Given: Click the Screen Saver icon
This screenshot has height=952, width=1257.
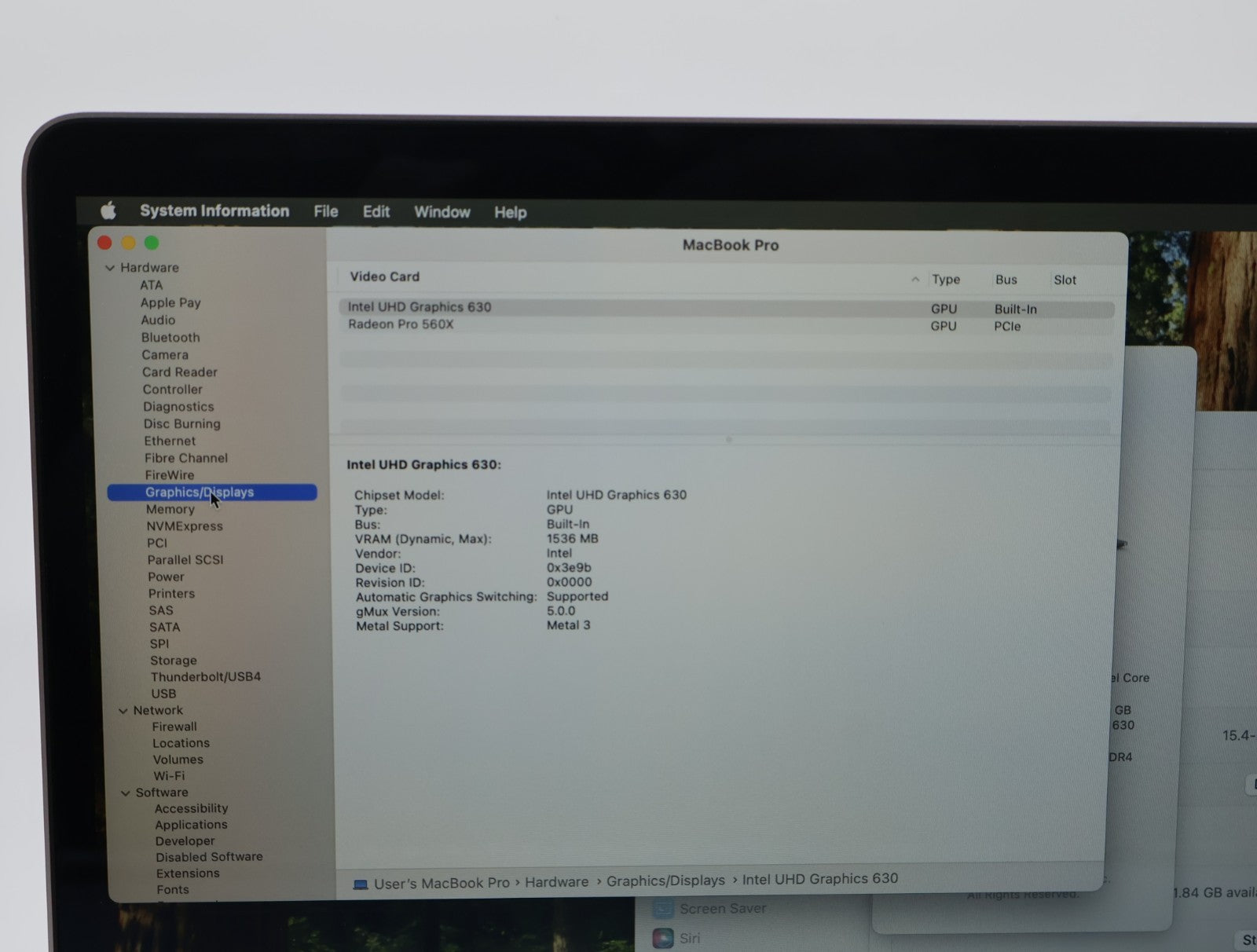Looking at the screenshot, I should [663, 910].
